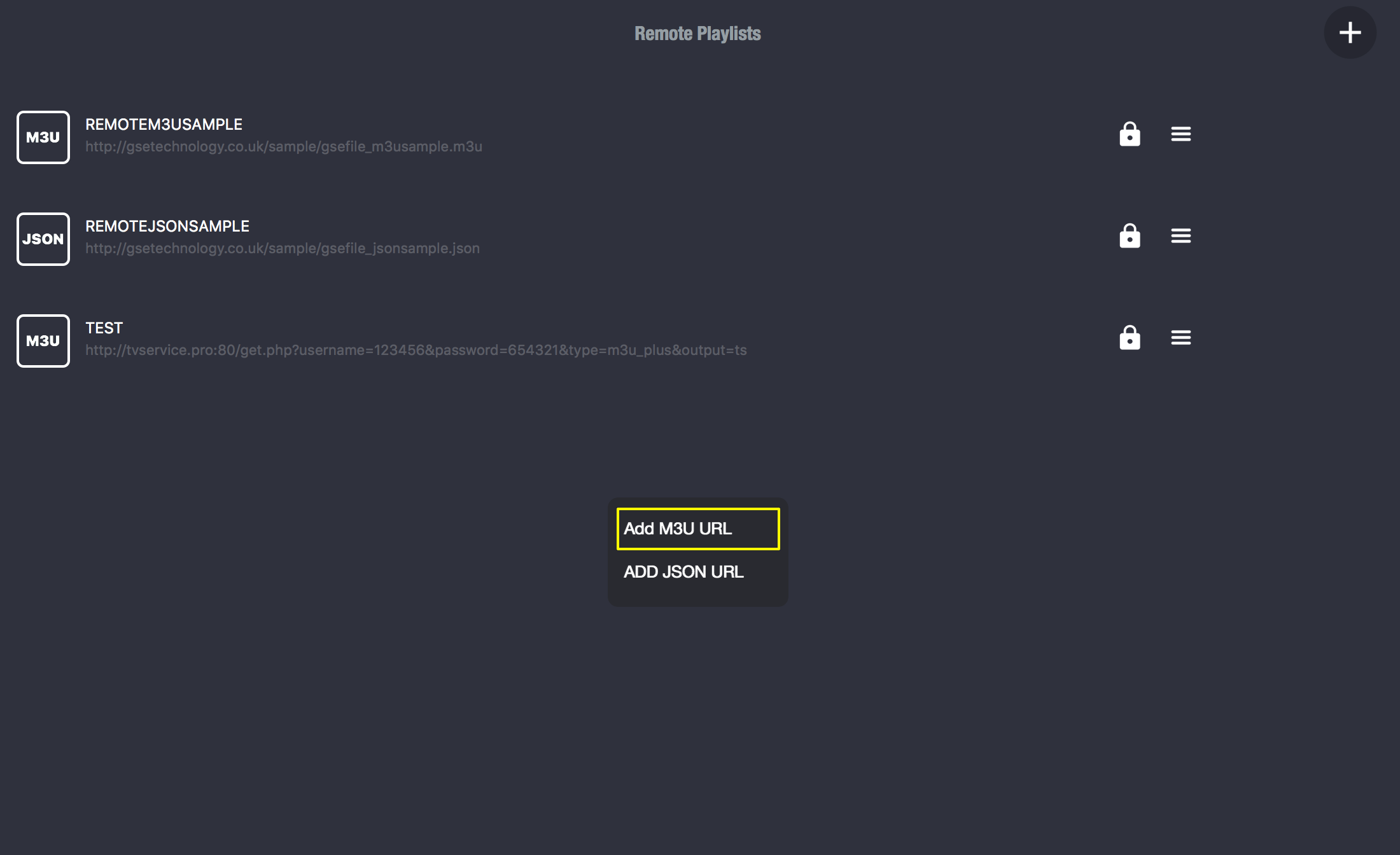Screen dimensions: 1400x855
Task: Click the tvservice.pro playlist URL
Action: click(x=416, y=351)
